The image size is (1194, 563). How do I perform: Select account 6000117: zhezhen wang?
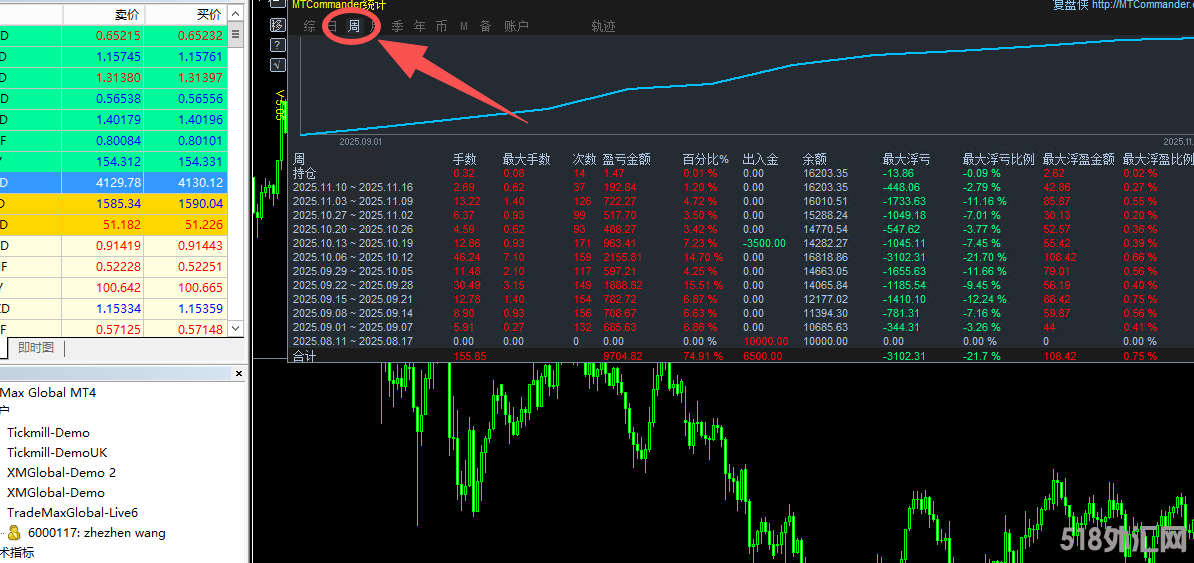[x=97, y=533]
